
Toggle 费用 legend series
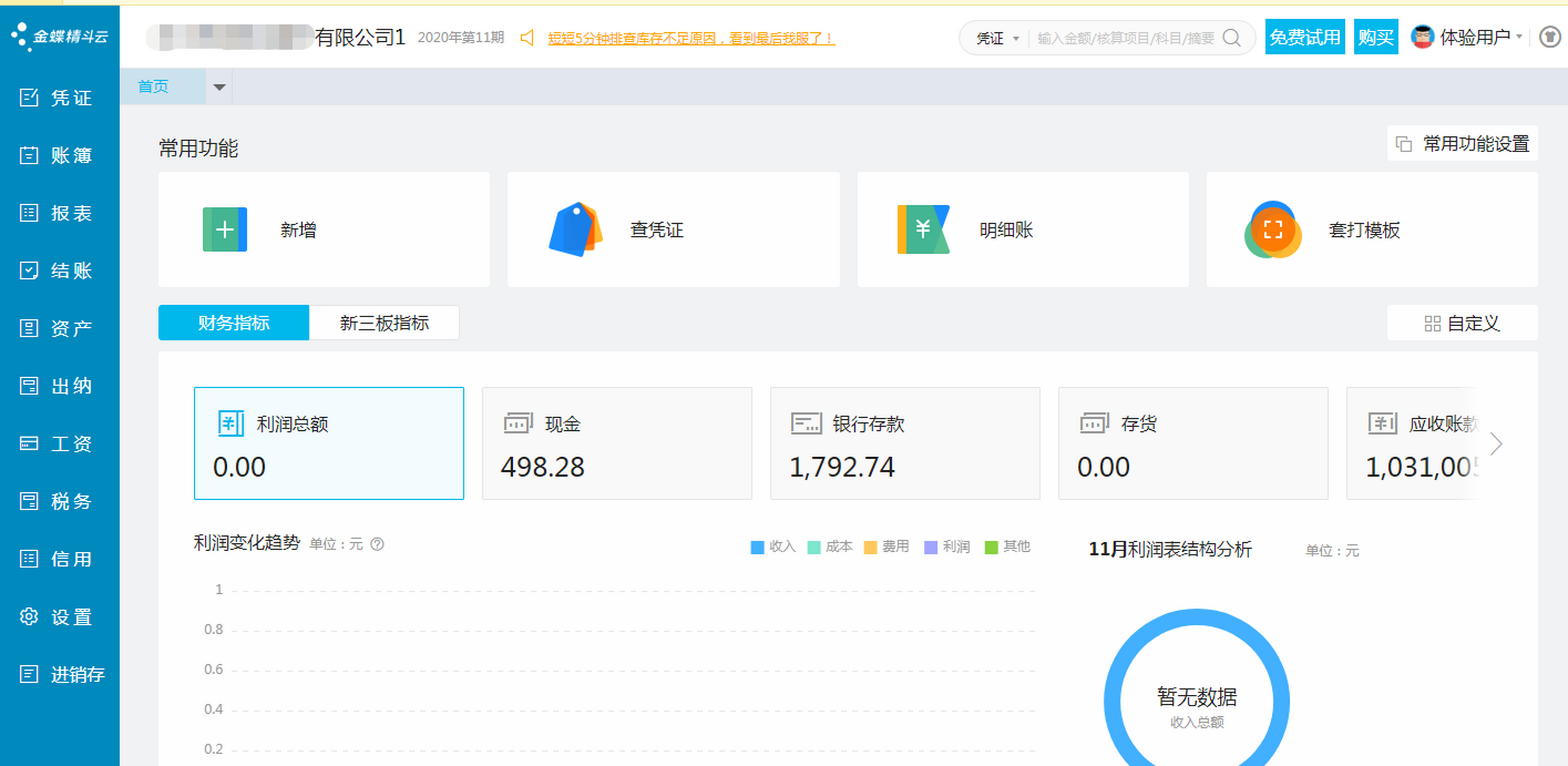(x=886, y=547)
